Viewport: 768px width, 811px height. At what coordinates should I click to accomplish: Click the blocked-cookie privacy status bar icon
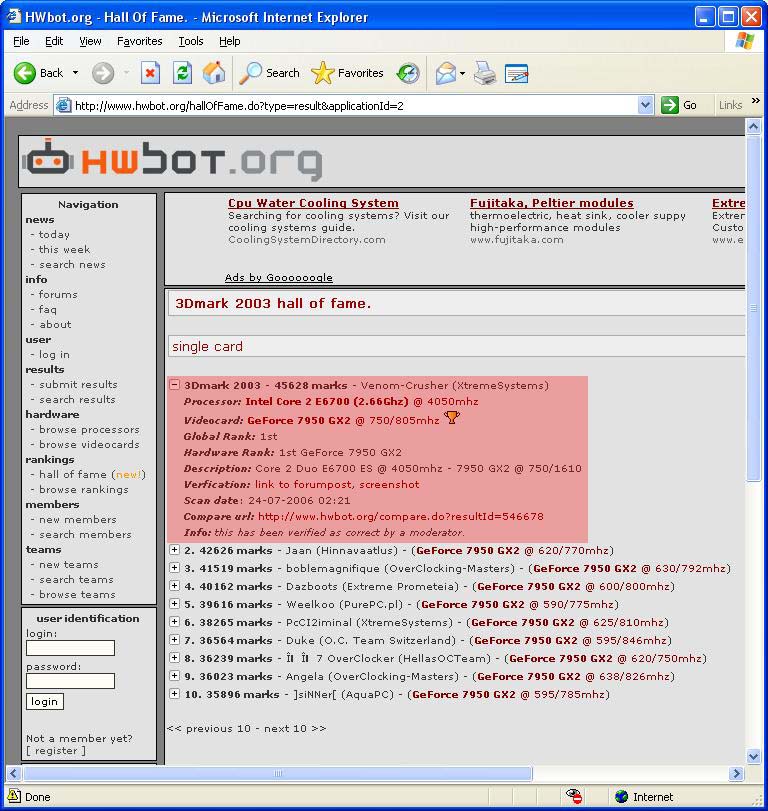574,797
